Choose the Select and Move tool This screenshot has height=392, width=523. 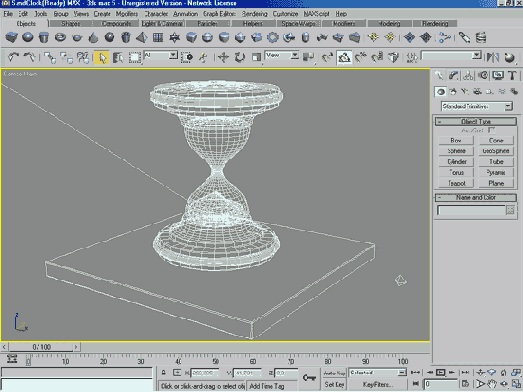click(x=223, y=57)
